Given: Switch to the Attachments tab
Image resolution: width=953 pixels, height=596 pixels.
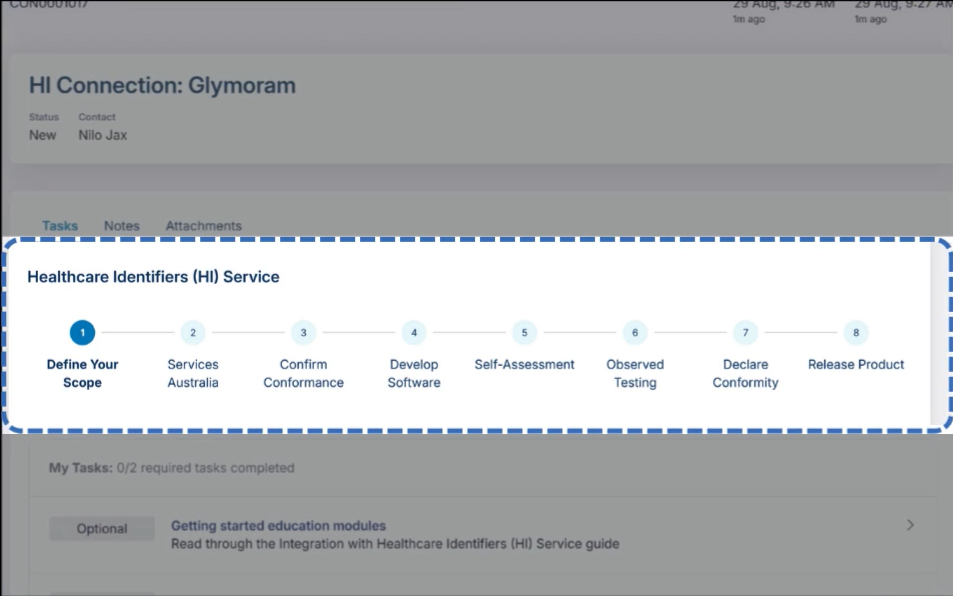Looking at the screenshot, I should point(203,225).
